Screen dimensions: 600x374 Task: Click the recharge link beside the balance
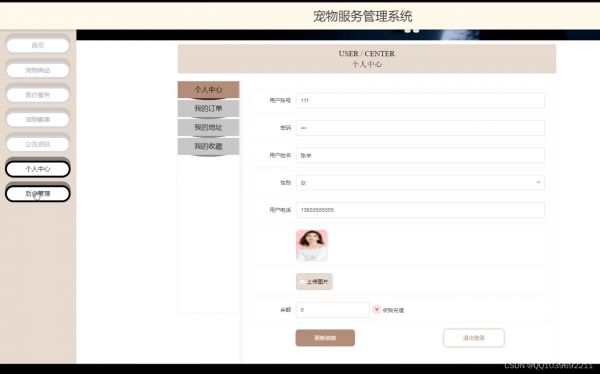tap(393, 310)
